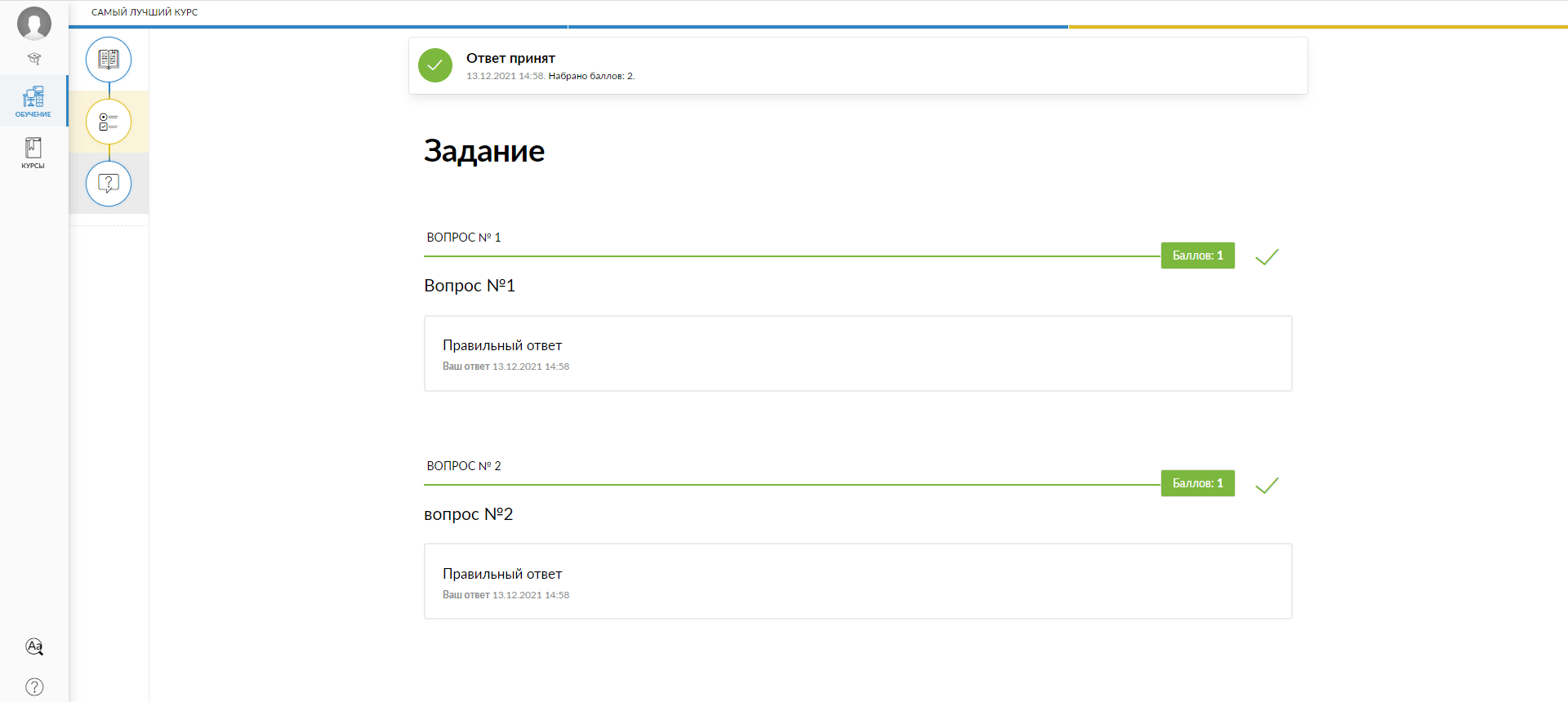
Task: Select the answer card under Вопрос №1
Action: pyautogui.click(x=857, y=353)
